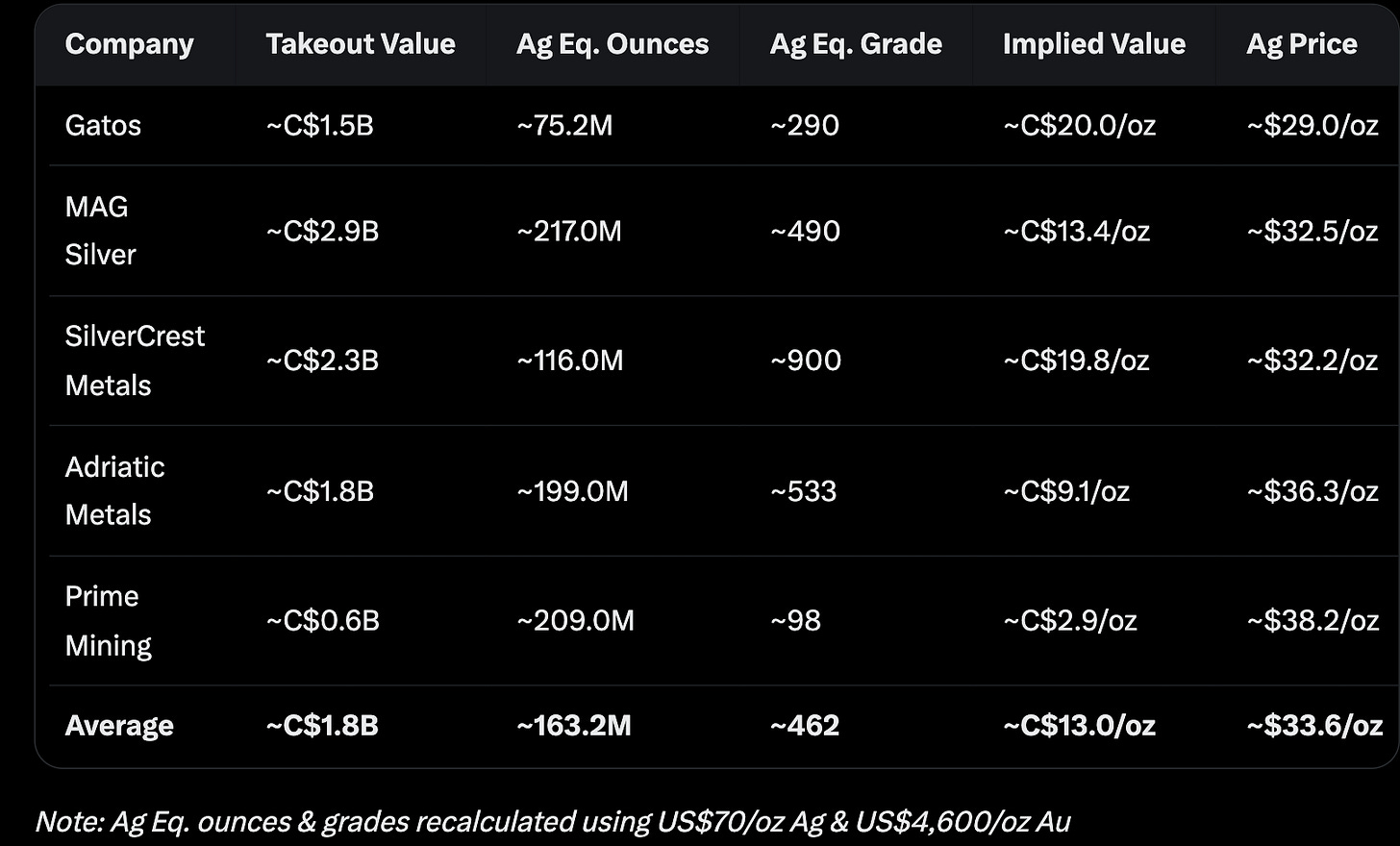The width and height of the screenshot is (1400, 846).
Task: Select the Takeout Value column header
Action: coord(361,44)
